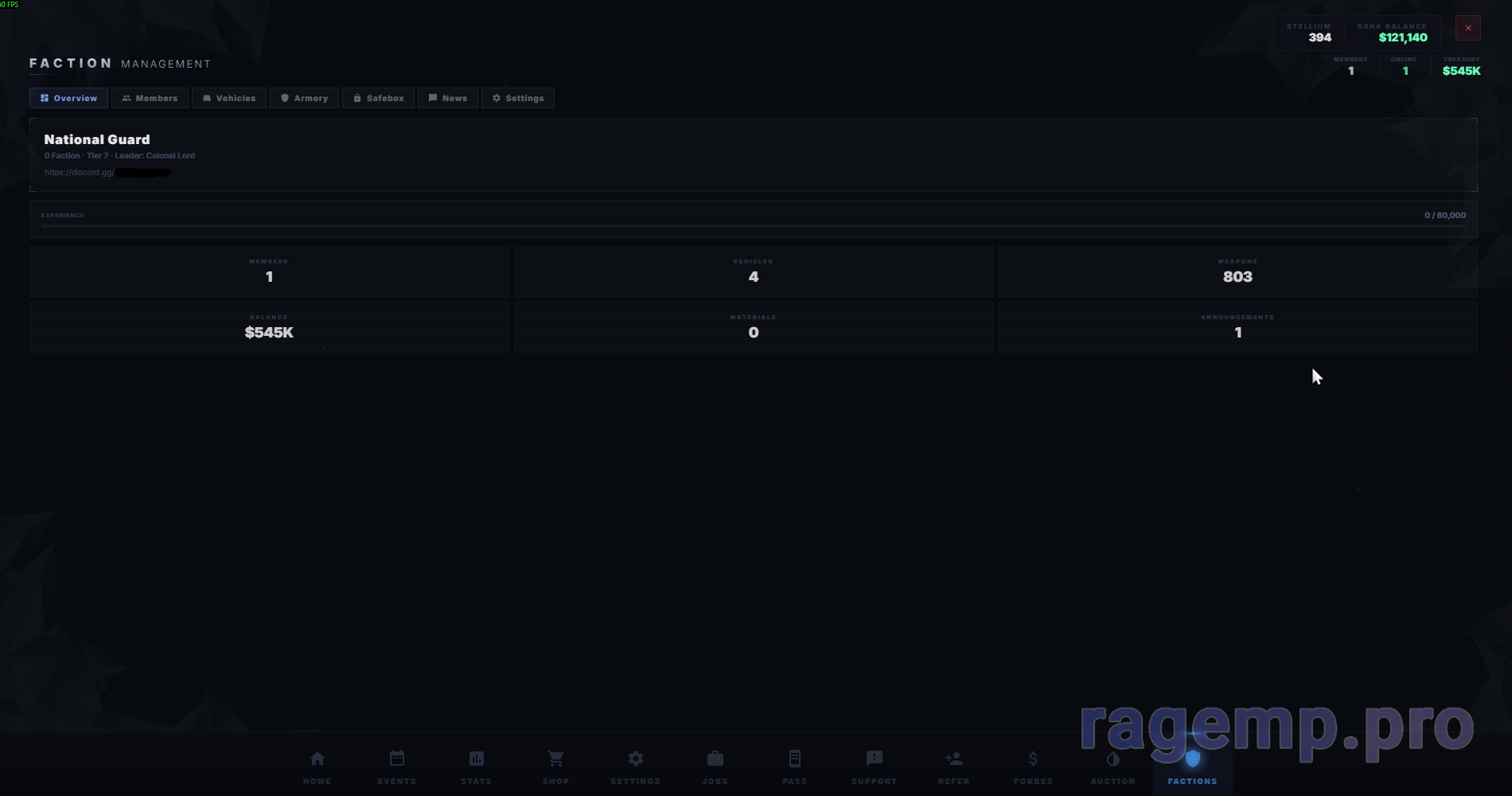The width and height of the screenshot is (1512, 796).
Task: Switch to the Vehicles tab
Action: click(x=229, y=98)
